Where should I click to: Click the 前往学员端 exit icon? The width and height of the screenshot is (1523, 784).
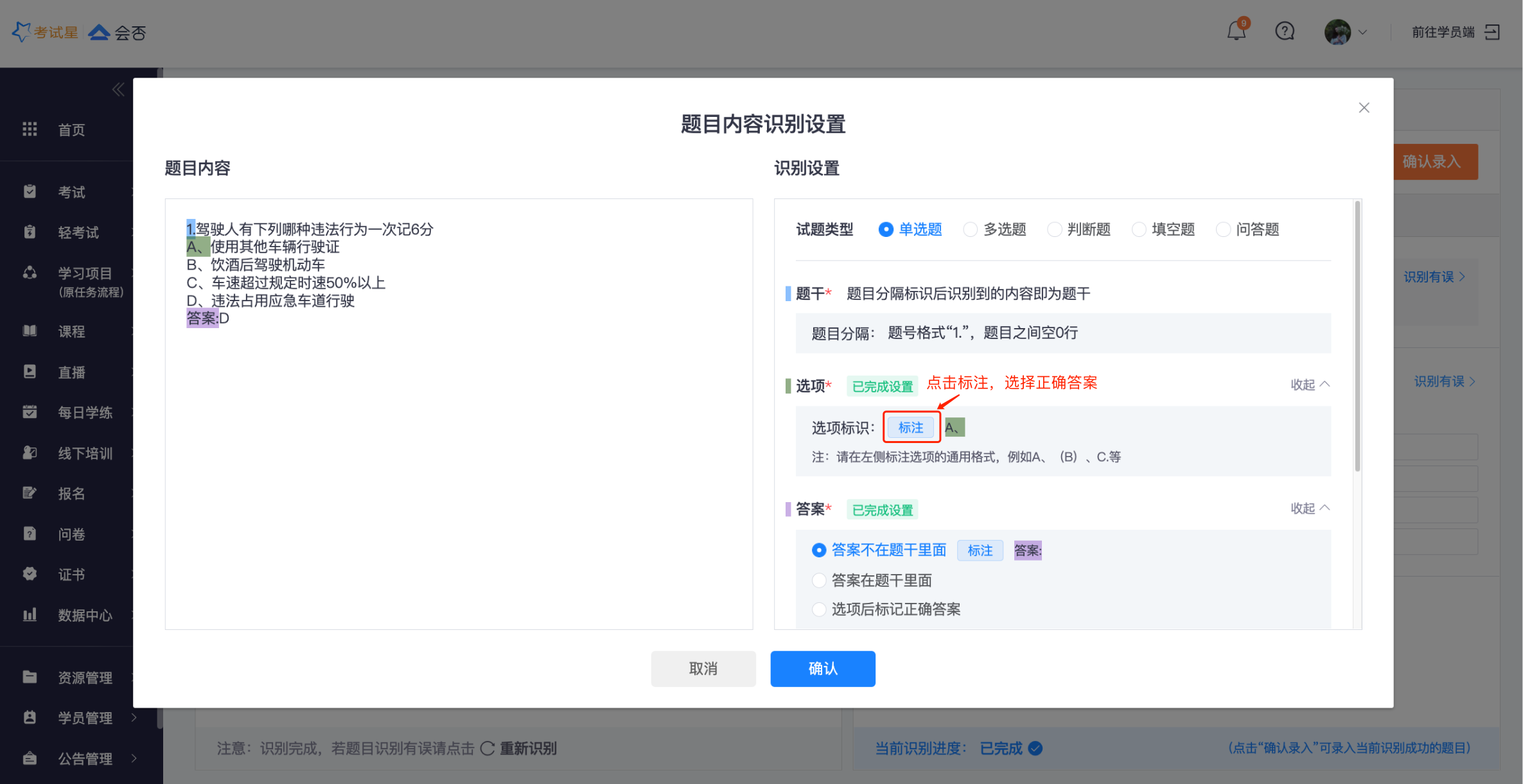[1492, 32]
